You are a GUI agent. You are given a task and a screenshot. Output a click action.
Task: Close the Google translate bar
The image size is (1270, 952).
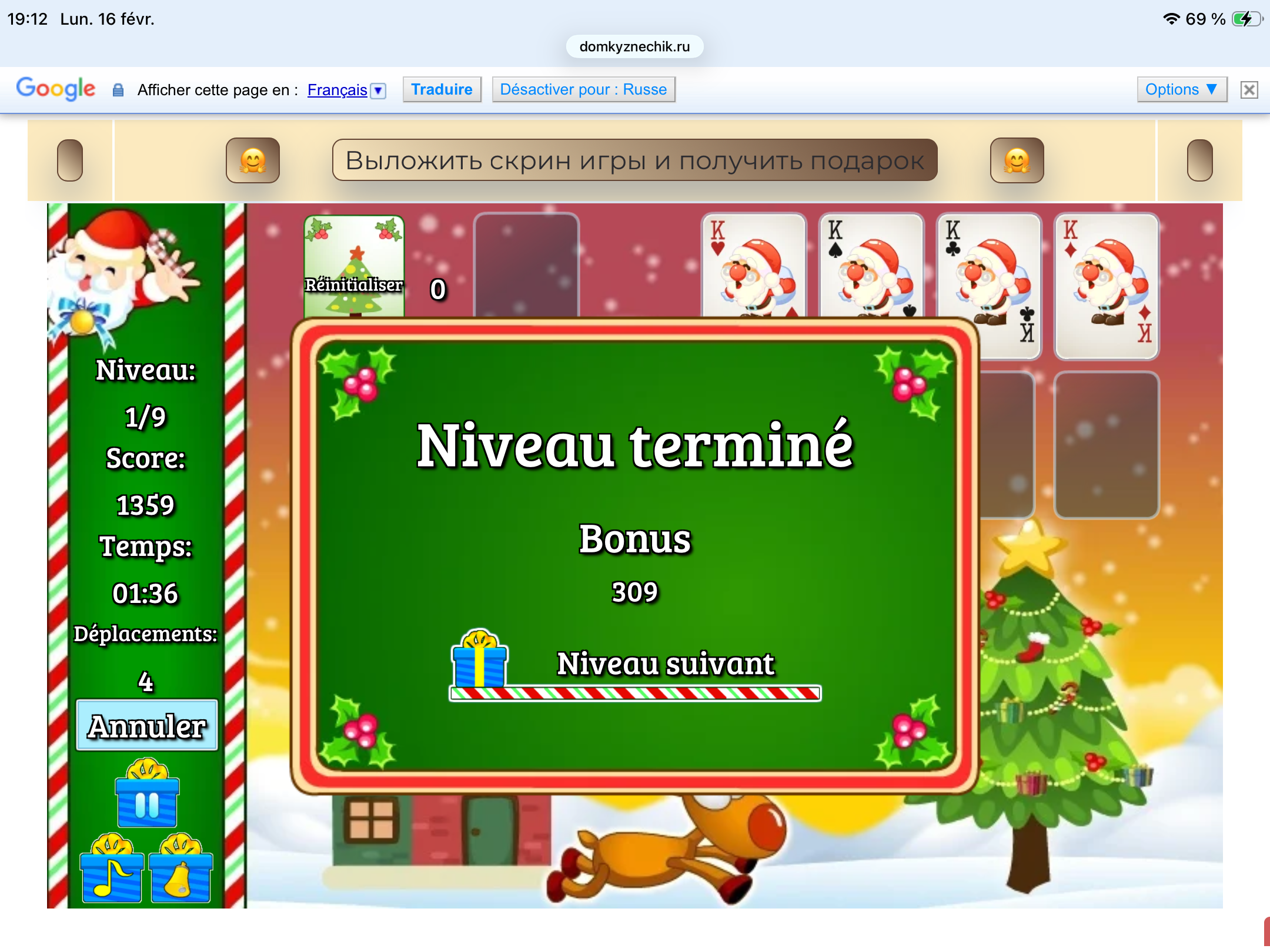[x=1249, y=90]
